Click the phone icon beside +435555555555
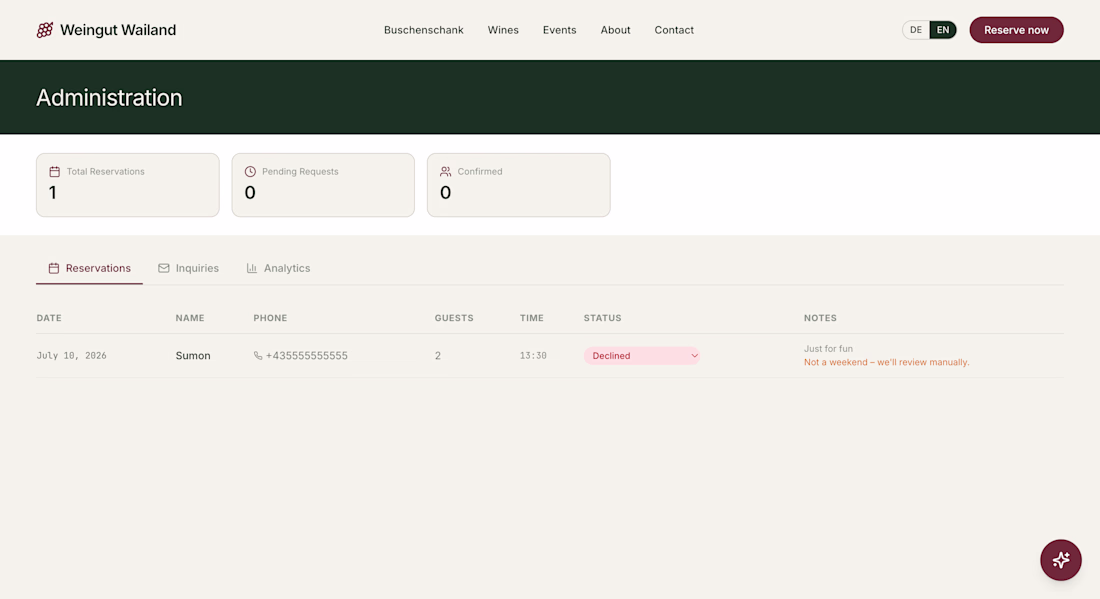Screen dimensions: 1100x599 click(257, 356)
